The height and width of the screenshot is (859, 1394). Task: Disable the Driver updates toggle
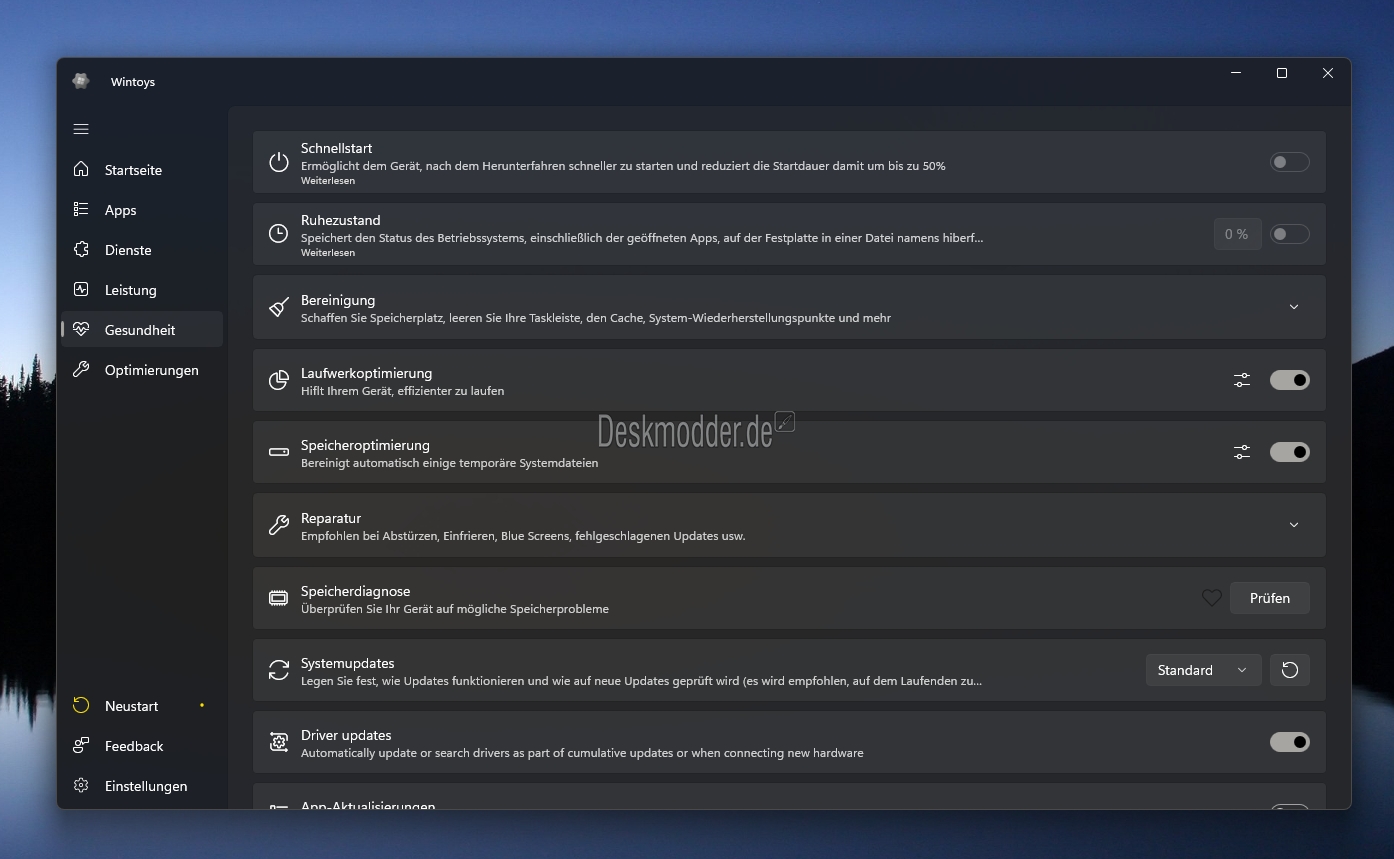click(x=1289, y=742)
